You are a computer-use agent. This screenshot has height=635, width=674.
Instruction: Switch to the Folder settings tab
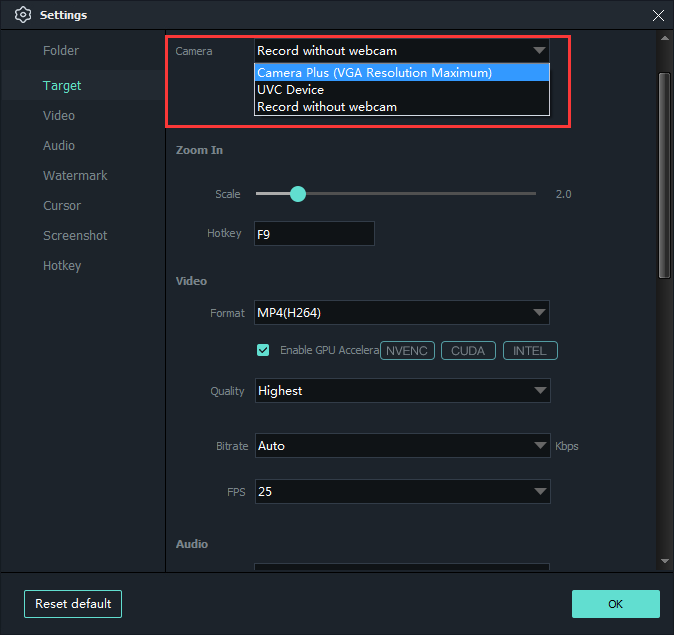pos(61,51)
